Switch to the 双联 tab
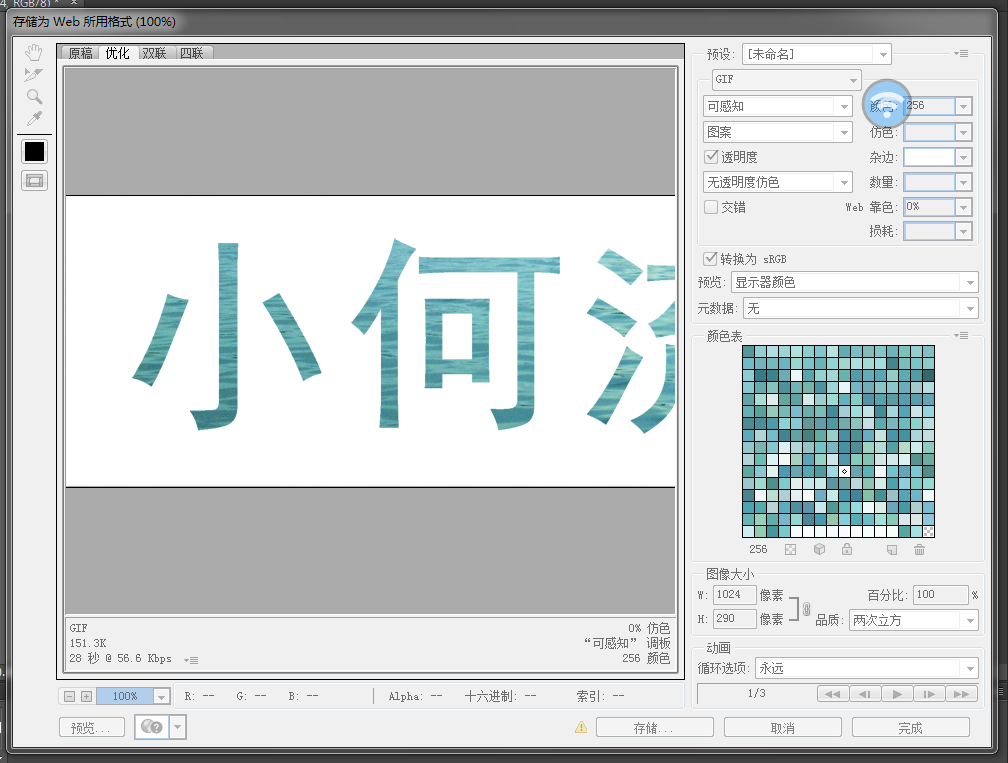1008x763 pixels. 154,53
